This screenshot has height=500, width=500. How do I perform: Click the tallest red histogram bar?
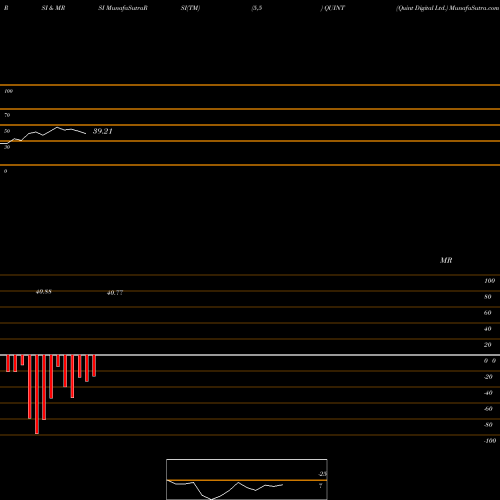click(x=37, y=394)
